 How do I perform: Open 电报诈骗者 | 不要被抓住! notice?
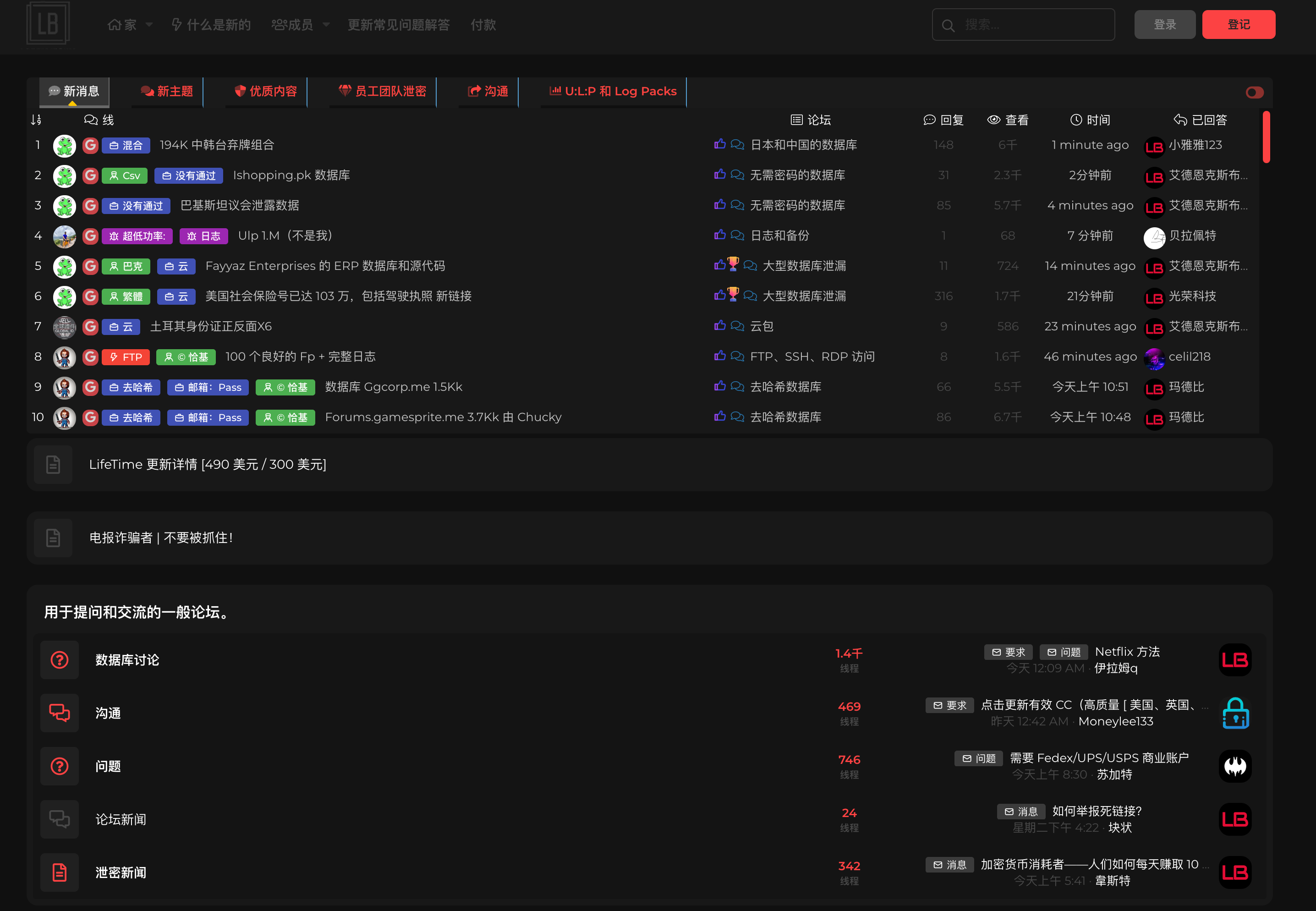point(161,538)
